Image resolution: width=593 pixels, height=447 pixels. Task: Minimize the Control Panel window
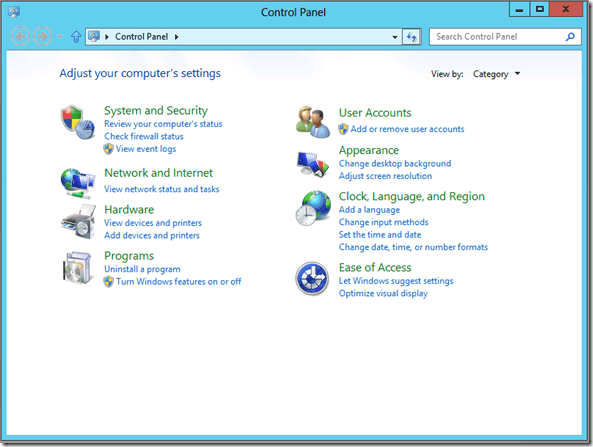(519, 9)
